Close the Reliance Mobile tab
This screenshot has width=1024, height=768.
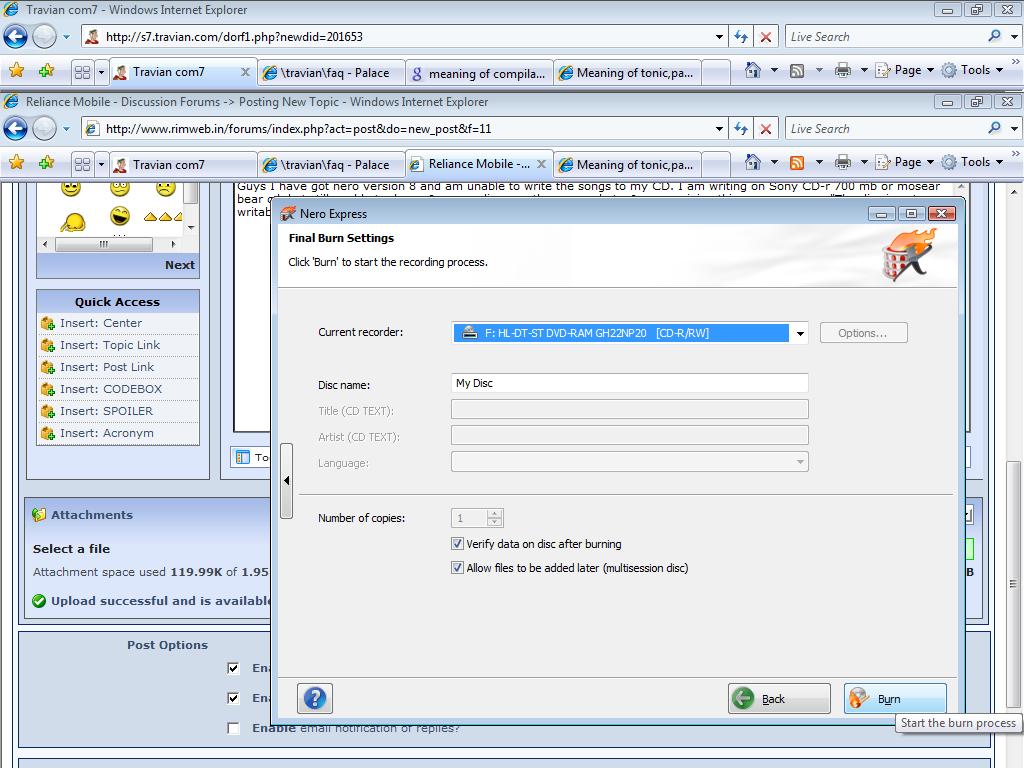point(541,164)
